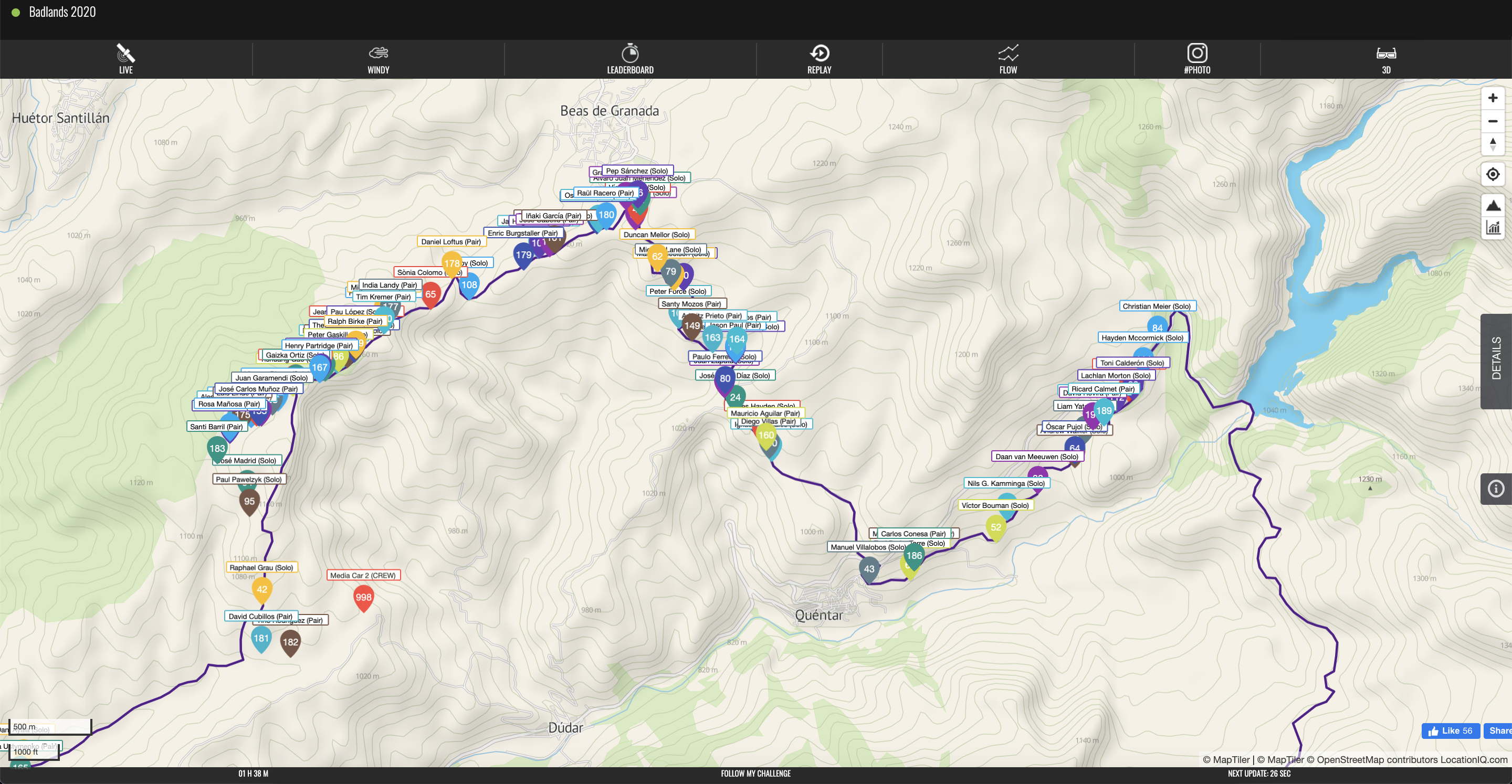Zoom out of the map
The width and height of the screenshot is (1512, 784).
(x=1493, y=121)
